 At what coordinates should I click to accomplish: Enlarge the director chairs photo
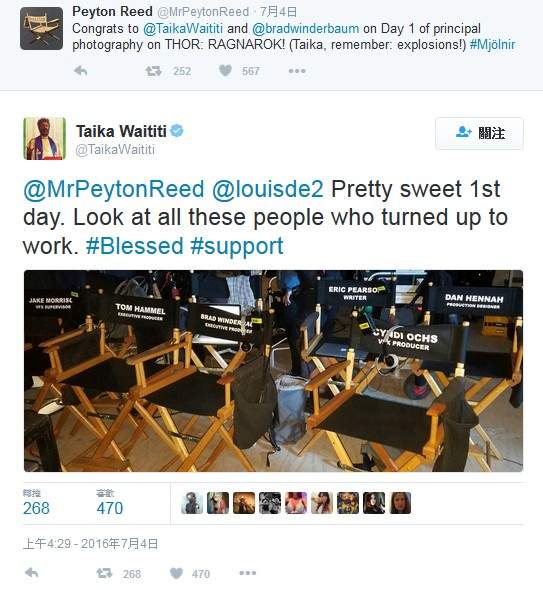(273, 371)
